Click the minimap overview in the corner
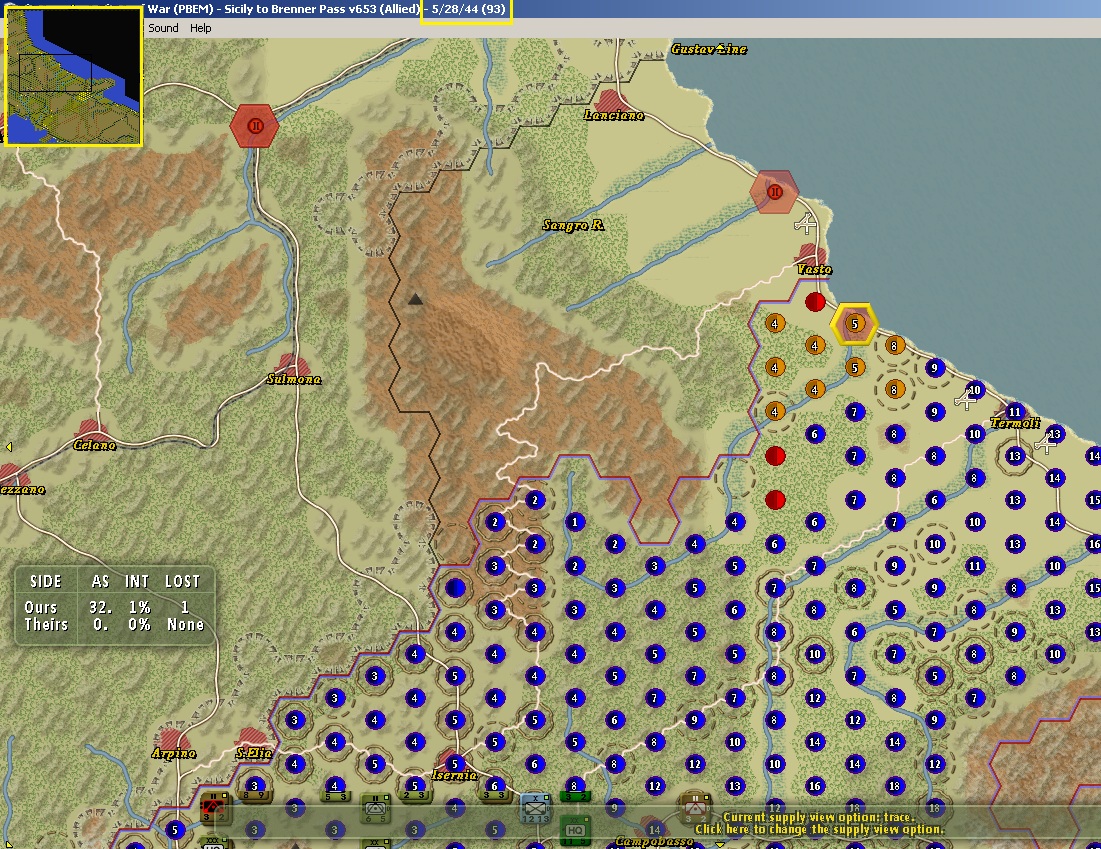The height and width of the screenshot is (849, 1101). pyautogui.click(x=73, y=76)
